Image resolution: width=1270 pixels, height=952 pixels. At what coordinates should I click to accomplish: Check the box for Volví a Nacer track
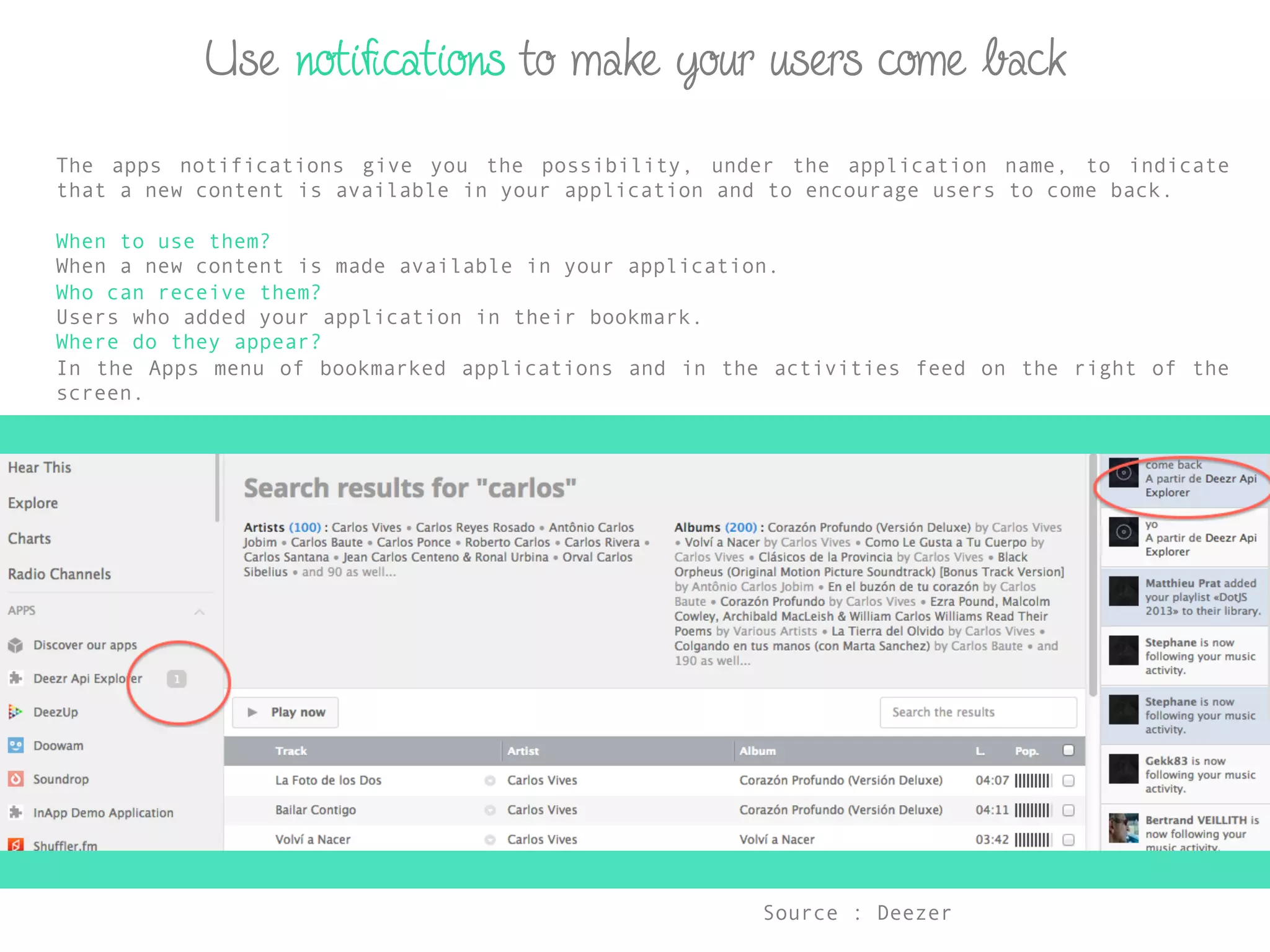[1068, 840]
